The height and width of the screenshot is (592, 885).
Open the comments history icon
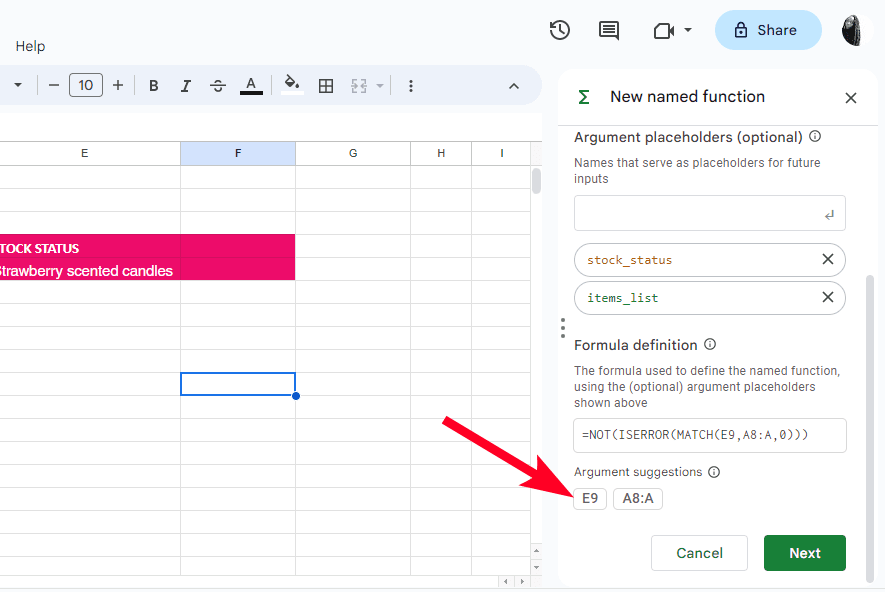[x=608, y=30]
